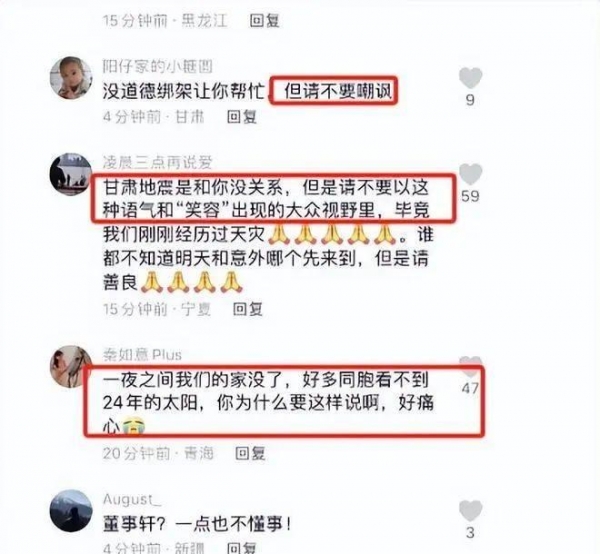Like 秦如意 Plus comment with 47 likes
The width and height of the screenshot is (600, 554).
point(470,366)
